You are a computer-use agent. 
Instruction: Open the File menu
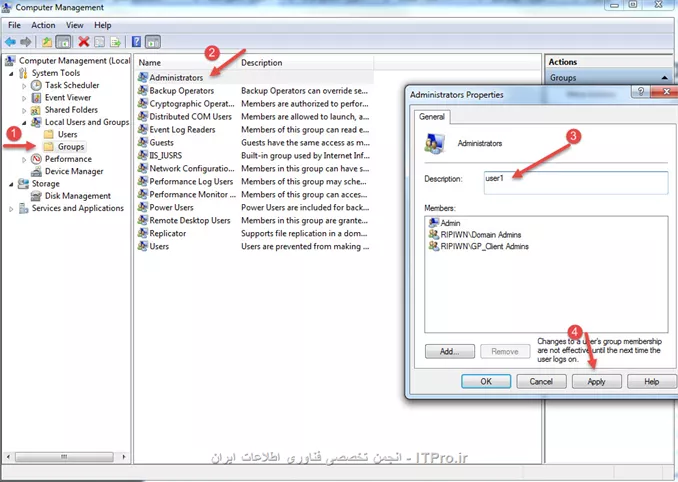click(14, 25)
